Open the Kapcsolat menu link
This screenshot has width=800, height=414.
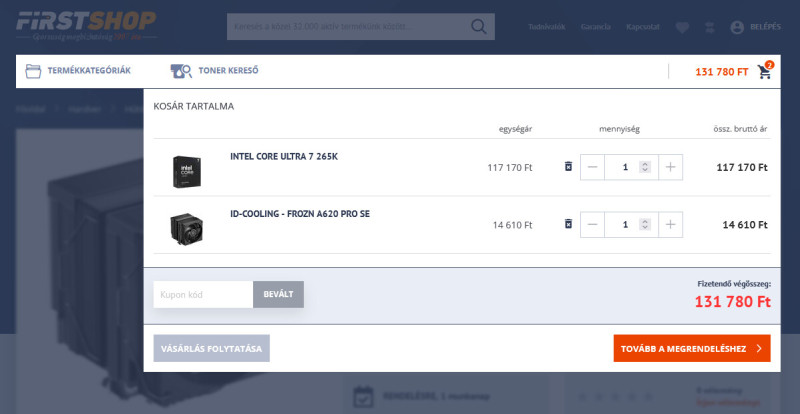[x=641, y=27]
